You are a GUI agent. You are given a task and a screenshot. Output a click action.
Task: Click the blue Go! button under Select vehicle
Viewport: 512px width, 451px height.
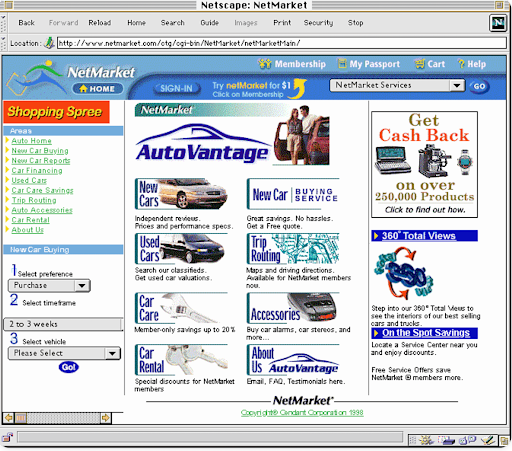point(69,367)
